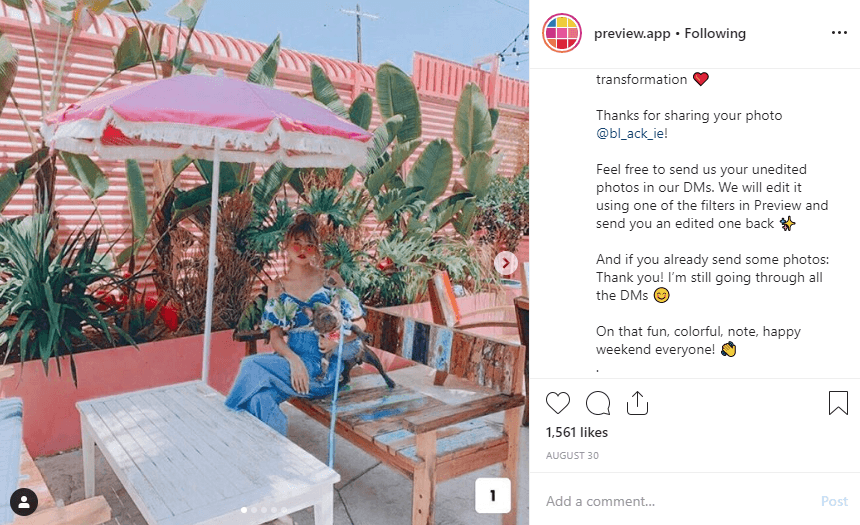
Task: Click the main post photo
Action: coord(264,262)
